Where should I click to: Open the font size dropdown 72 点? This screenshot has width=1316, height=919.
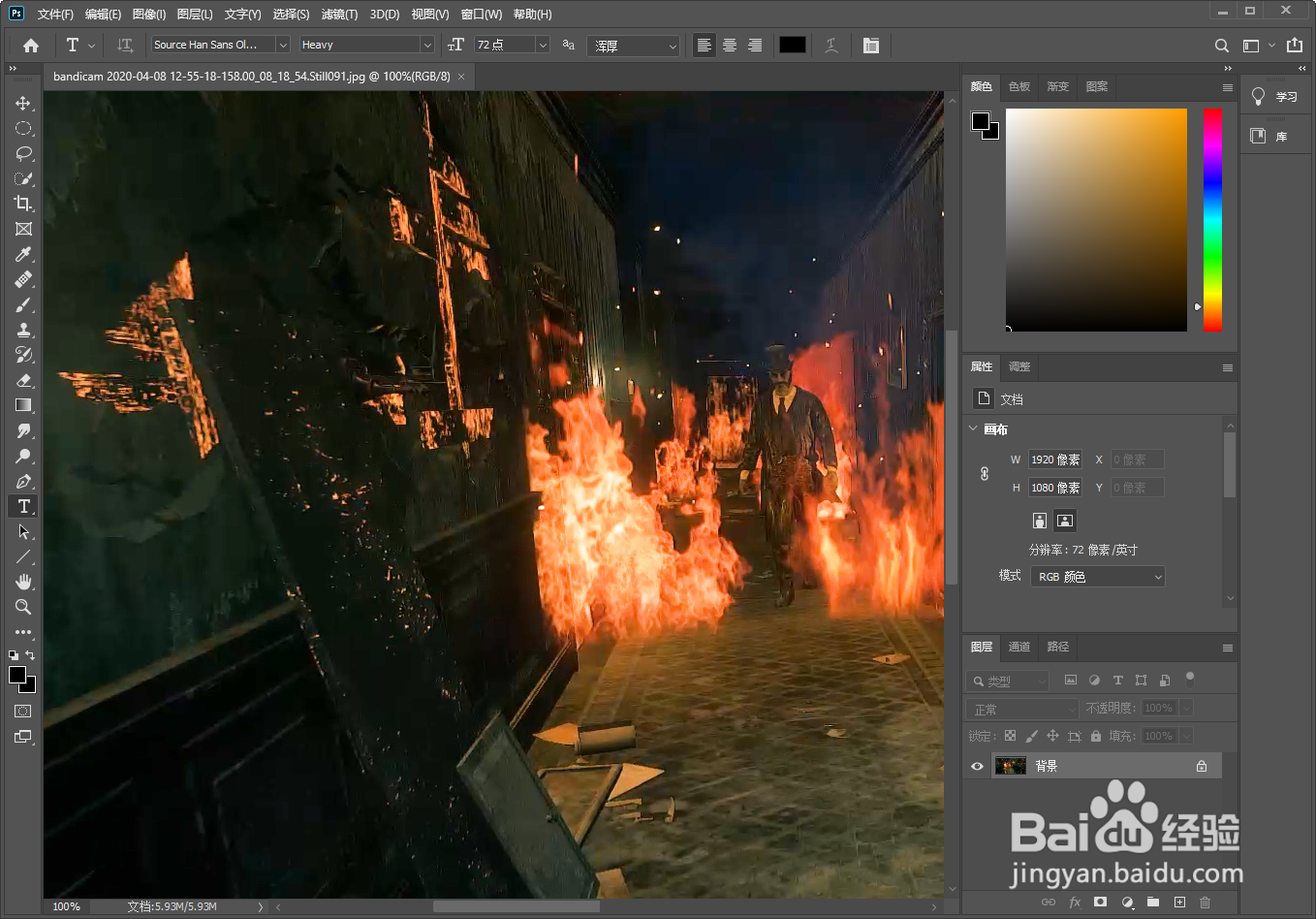(x=512, y=45)
